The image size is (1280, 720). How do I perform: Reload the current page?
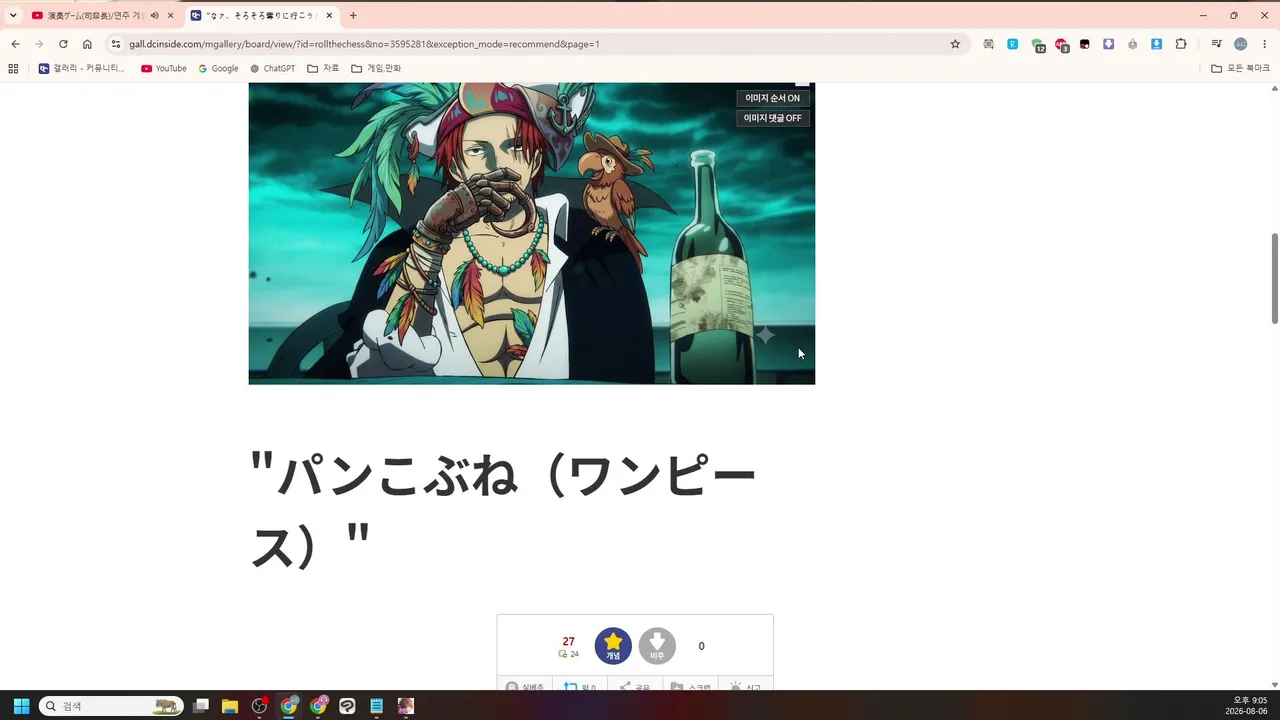click(x=63, y=44)
